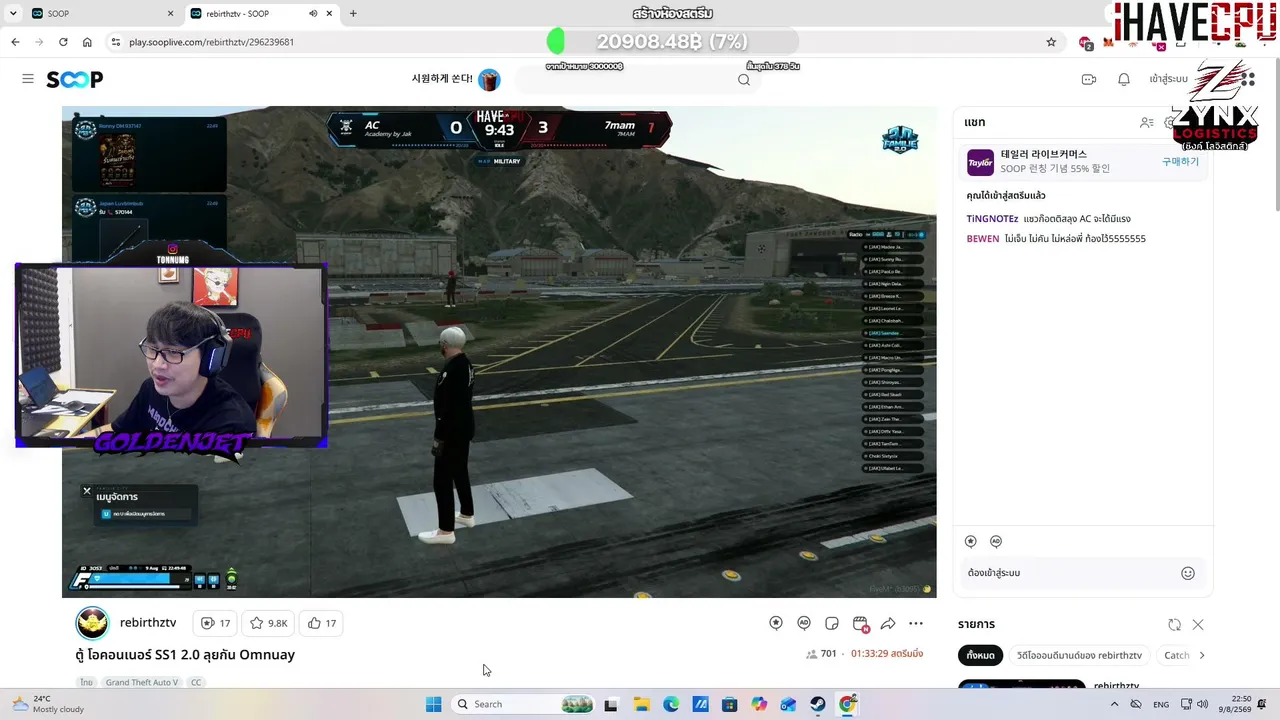Show the chat viewer list

click(1147, 122)
